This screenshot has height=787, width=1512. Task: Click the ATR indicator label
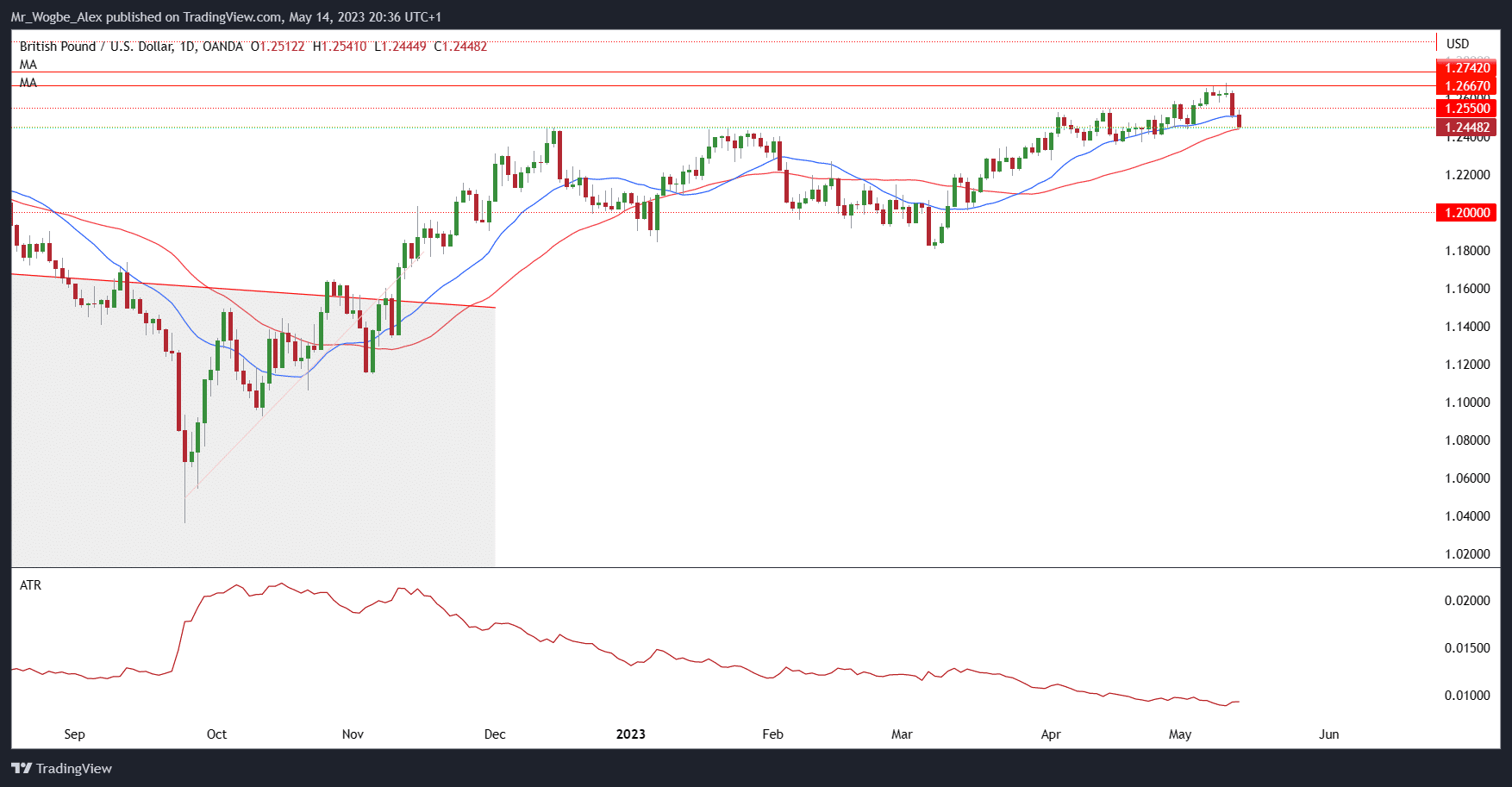[x=30, y=584]
